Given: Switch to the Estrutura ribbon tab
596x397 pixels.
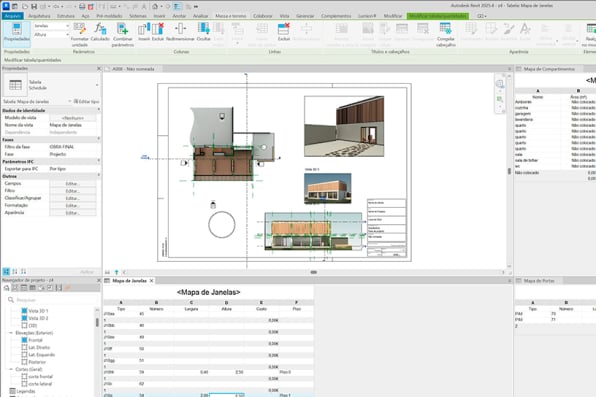Looking at the screenshot, I should pyautogui.click(x=66, y=16).
